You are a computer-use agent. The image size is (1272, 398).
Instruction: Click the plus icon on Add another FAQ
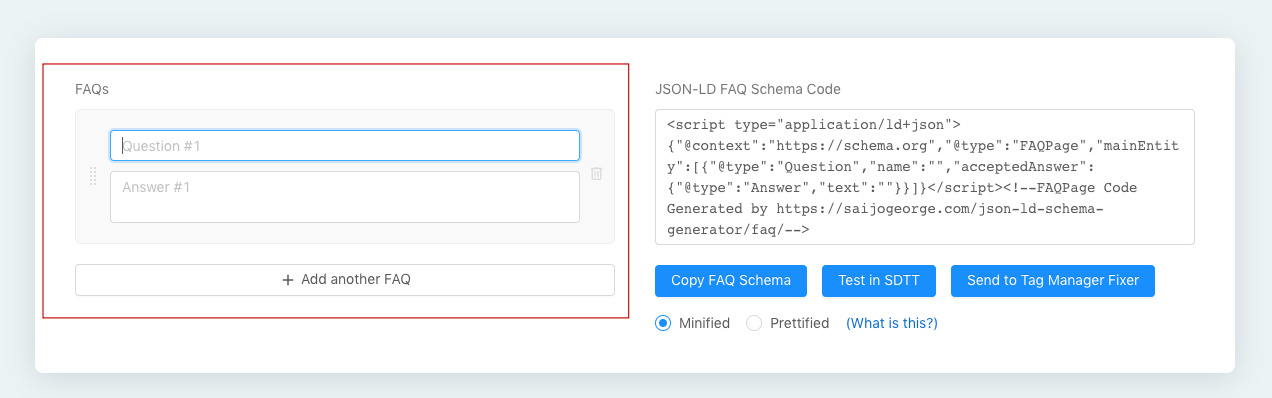click(x=287, y=280)
